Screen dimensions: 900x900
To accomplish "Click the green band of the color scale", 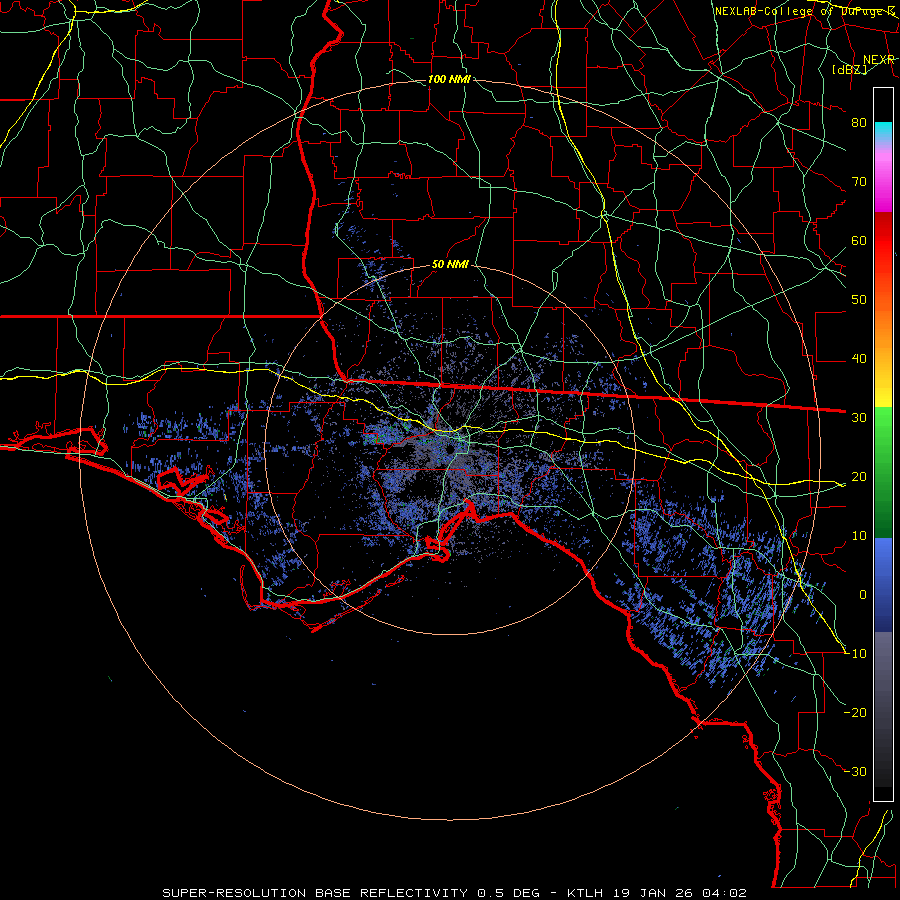I will [x=883, y=472].
